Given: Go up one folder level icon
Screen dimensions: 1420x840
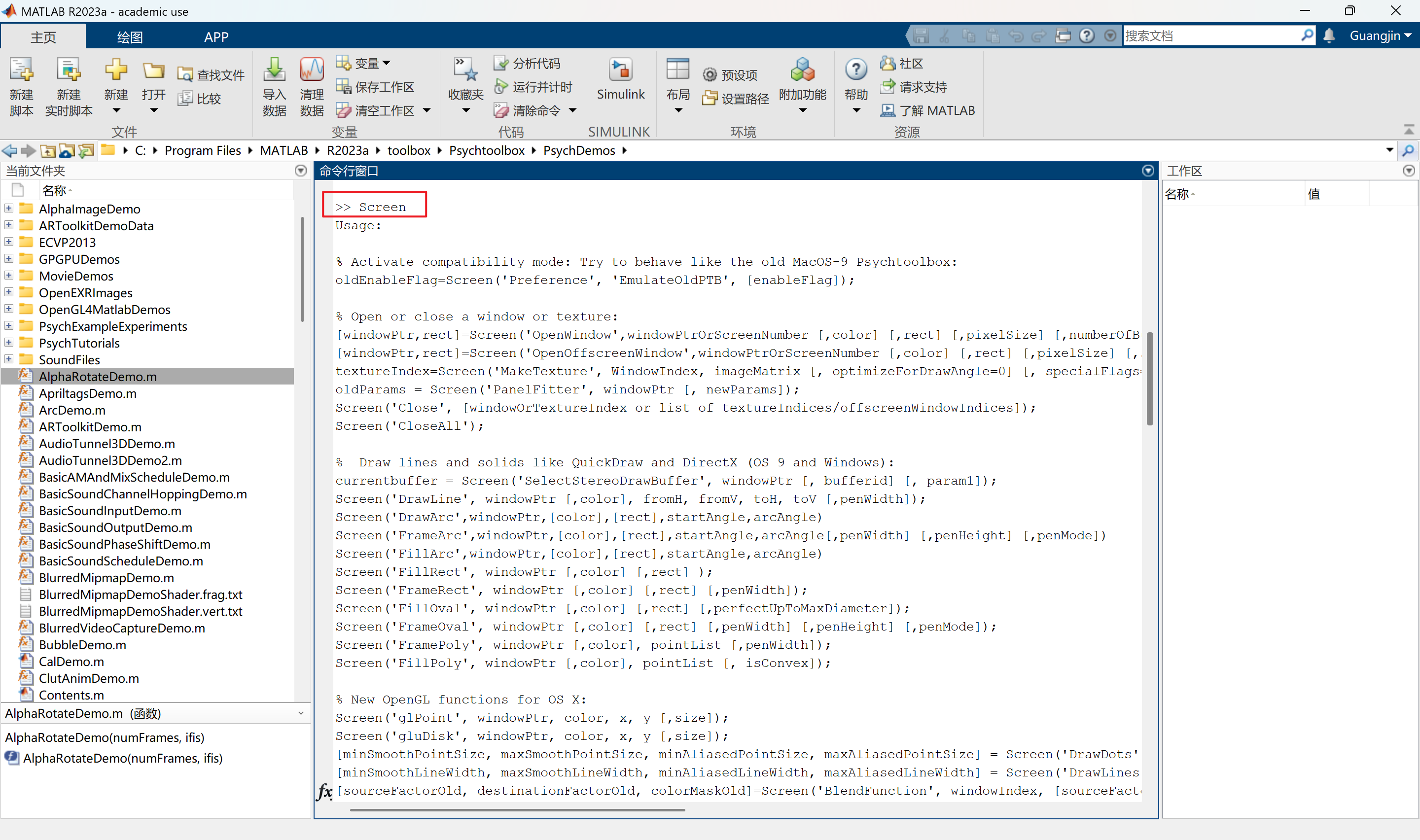Looking at the screenshot, I should tap(48, 150).
